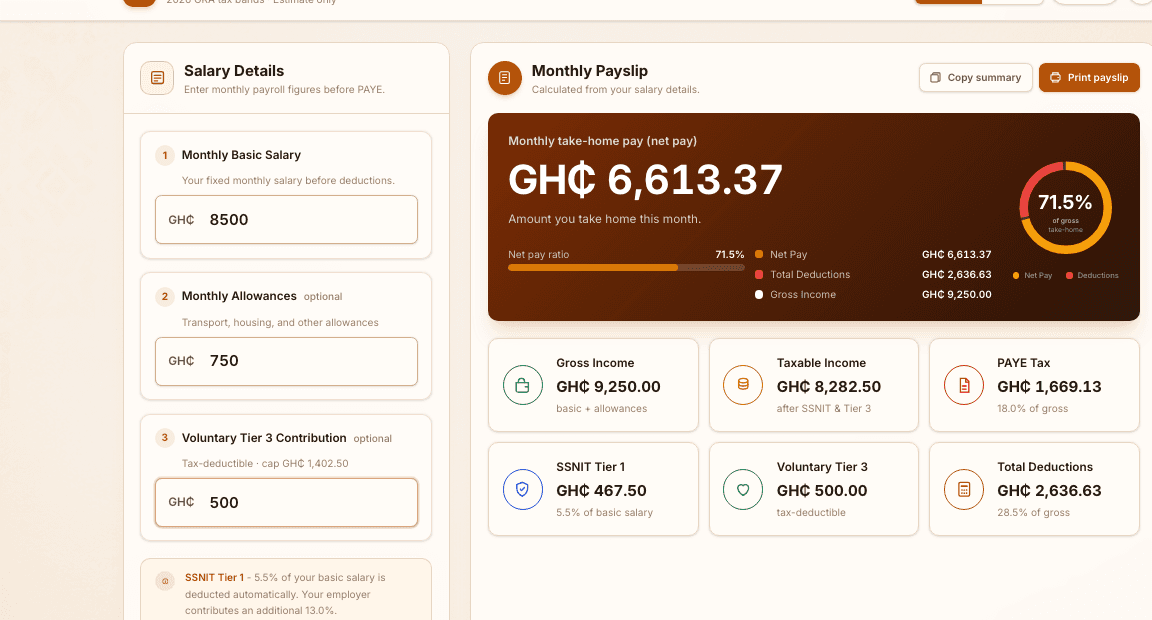
Task: Focus the Monthly Allowances input field
Action: pos(287,361)
